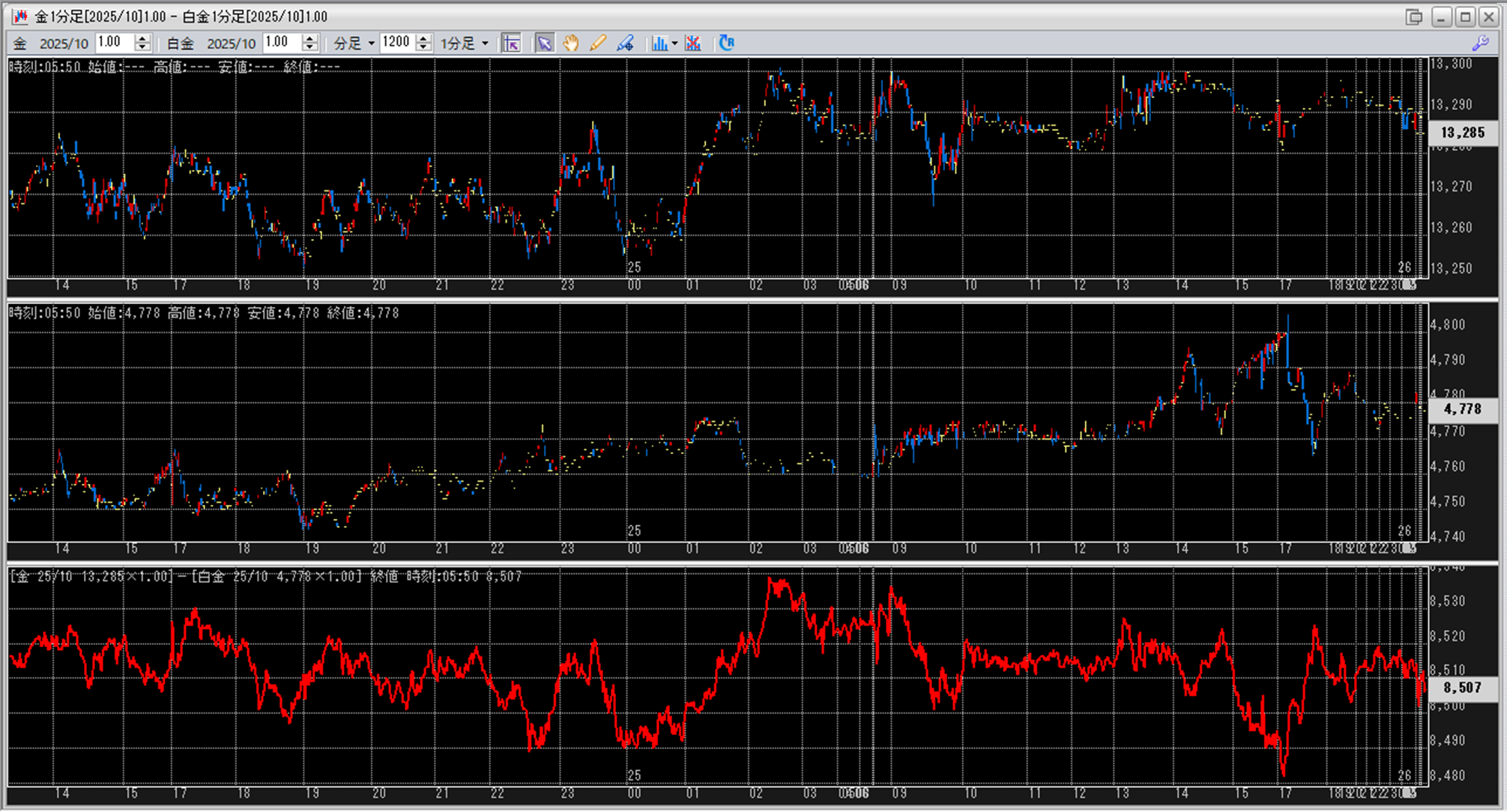The height and width of the screenshot is (812, 1507).
Task: Increase the 金 multiplier spinner value
Action: click(x=142, y=38)
